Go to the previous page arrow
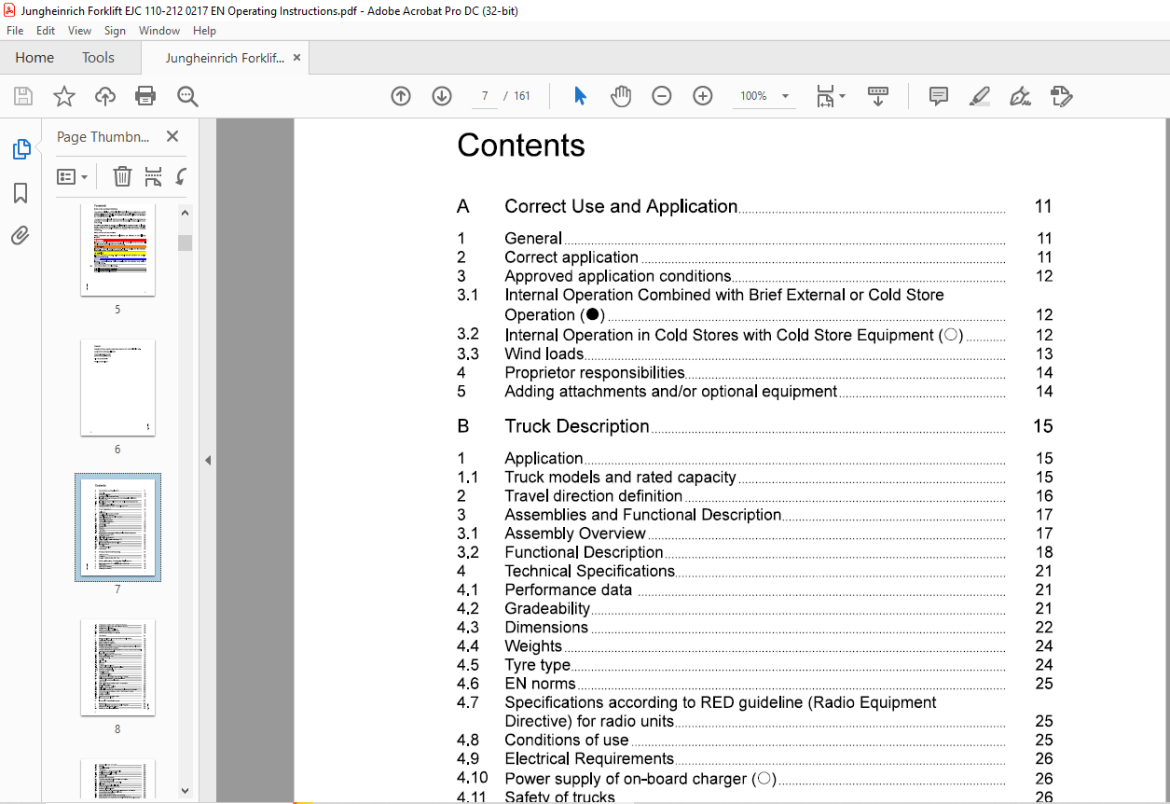The image size is (1170, 804). (401, 96)
